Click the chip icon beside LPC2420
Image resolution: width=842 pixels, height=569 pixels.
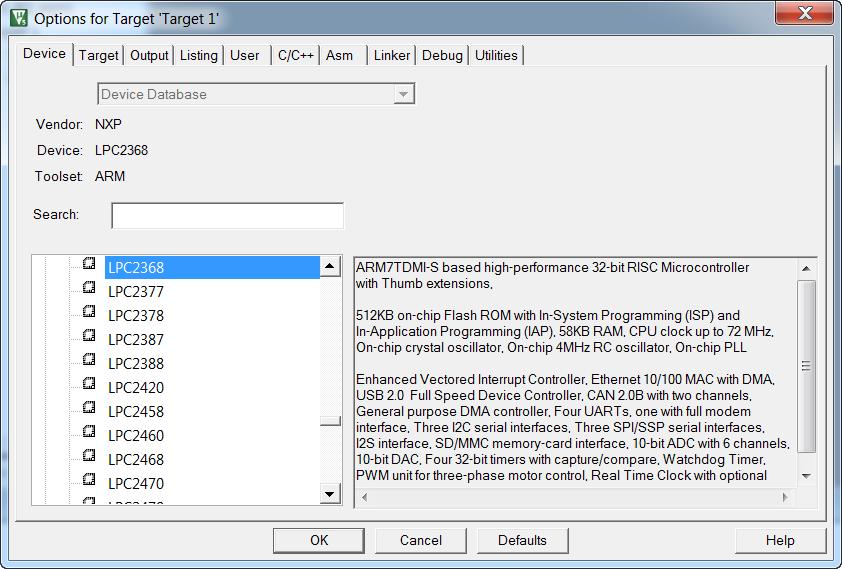(x=89, y=383)
